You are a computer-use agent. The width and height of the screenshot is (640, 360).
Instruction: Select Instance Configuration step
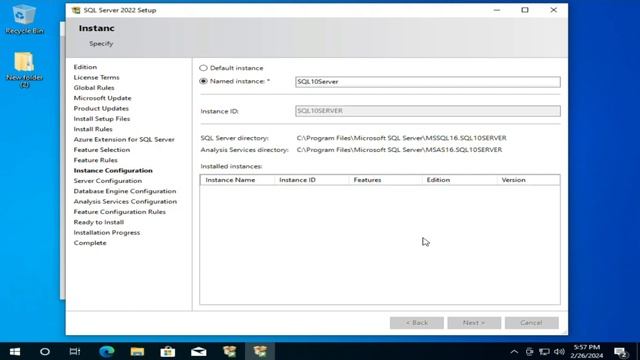[x=113, y=170]
